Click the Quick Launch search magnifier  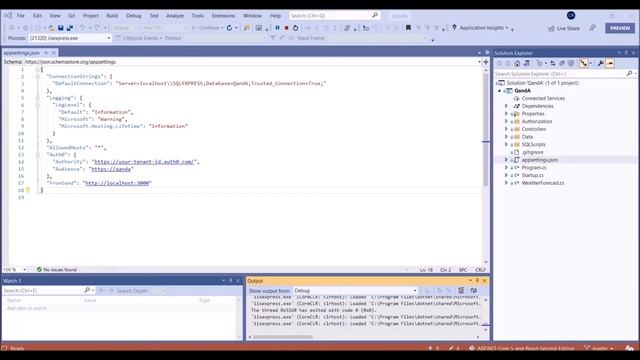375,15
